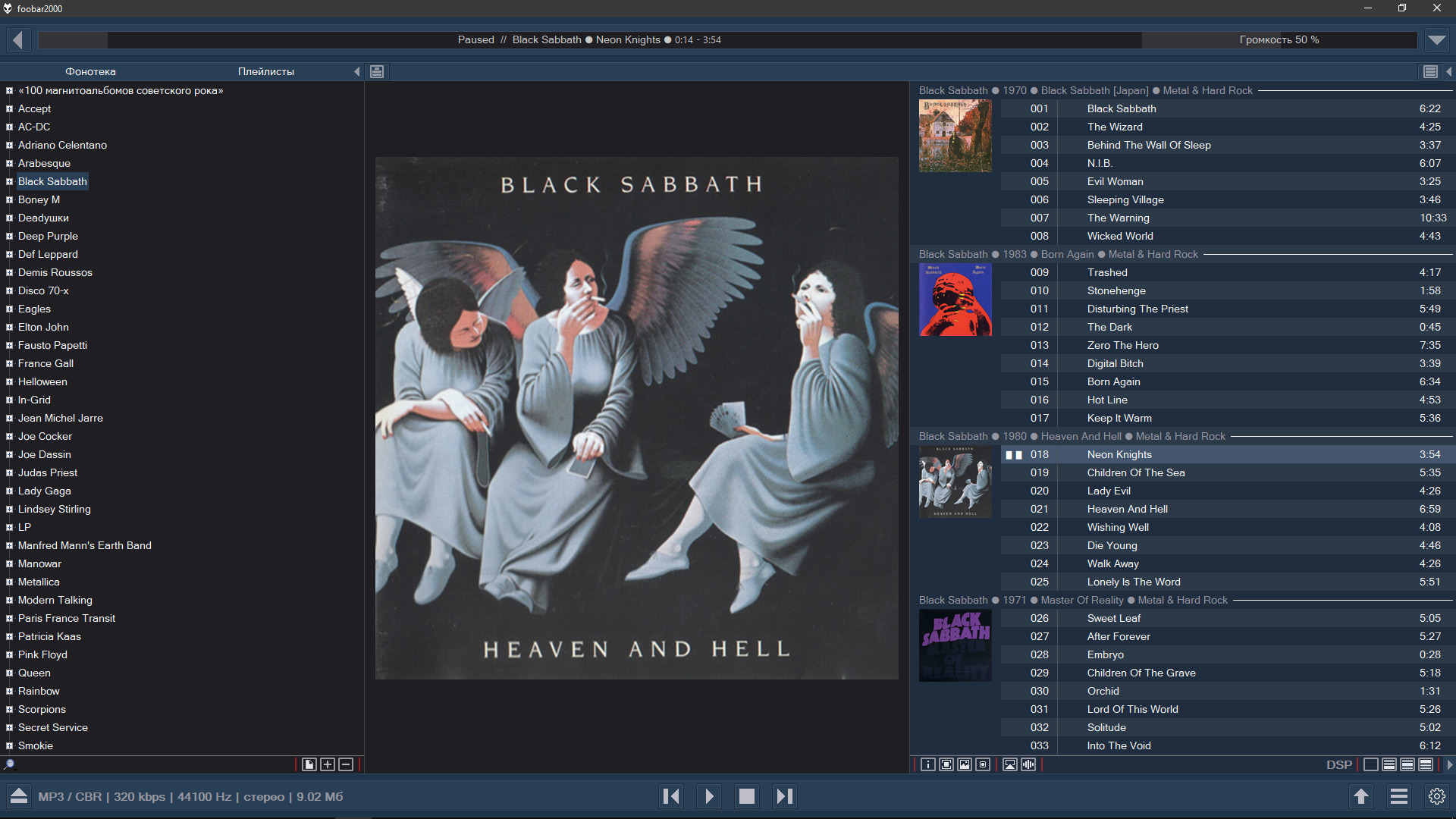This screenshot has height=819, width=1456.
Task: Click the magnifier search icon in library
Action: [x=10, y=764]
